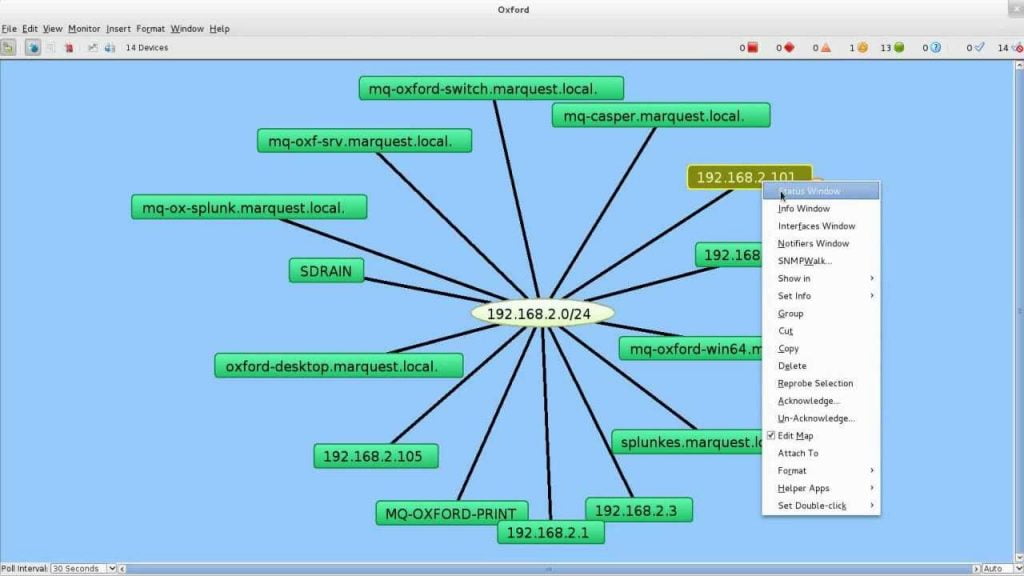
Task: Click the red square down-status counter icon
Action: tap(752, 47)
